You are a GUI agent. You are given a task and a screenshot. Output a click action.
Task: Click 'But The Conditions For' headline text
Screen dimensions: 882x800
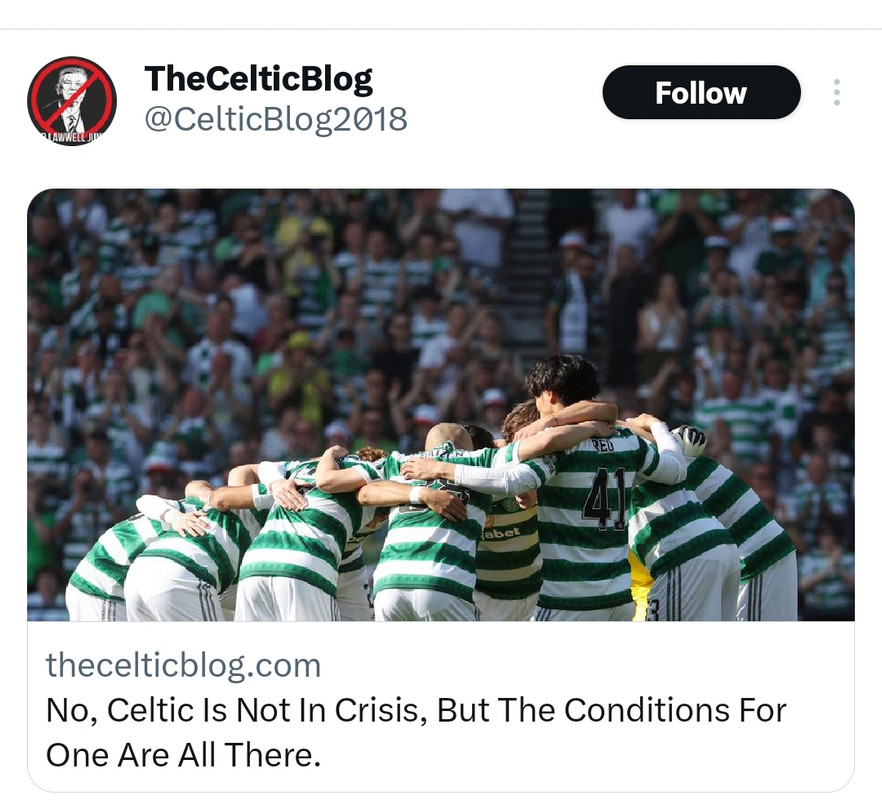coord(611,710)
